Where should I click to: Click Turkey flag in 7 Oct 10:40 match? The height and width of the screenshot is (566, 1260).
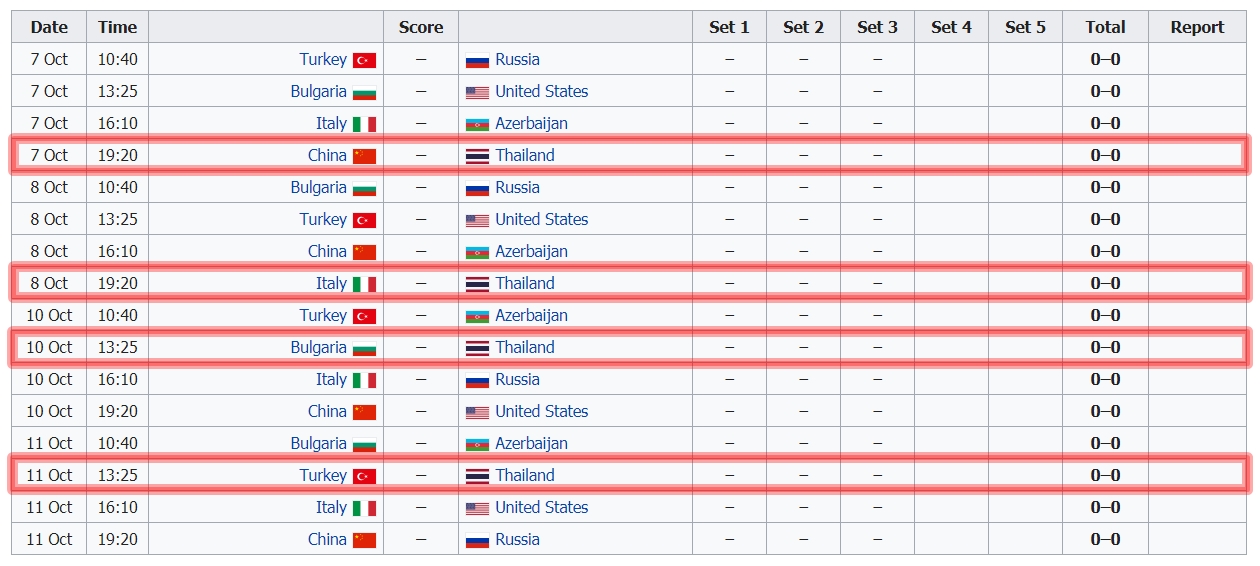(364, 60)
